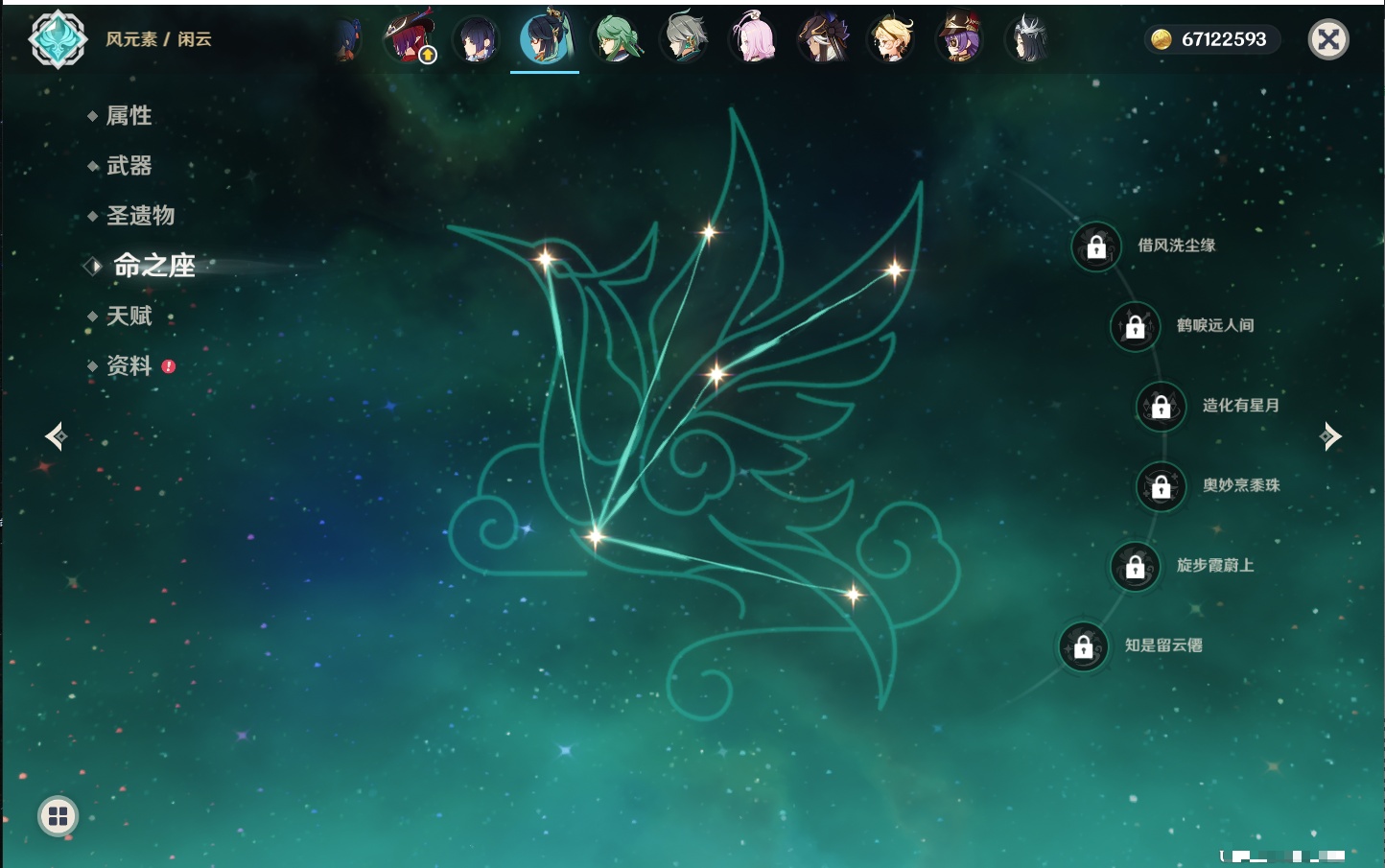Click the lock icon for 造化有星月
The image size is (1385, 868).
1162,406
